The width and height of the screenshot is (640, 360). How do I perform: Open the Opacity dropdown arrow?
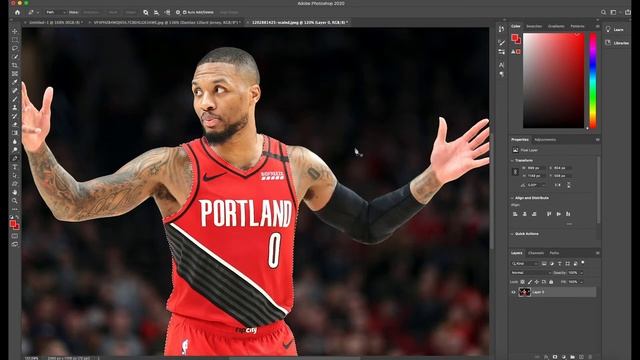[x=582, y=273]
